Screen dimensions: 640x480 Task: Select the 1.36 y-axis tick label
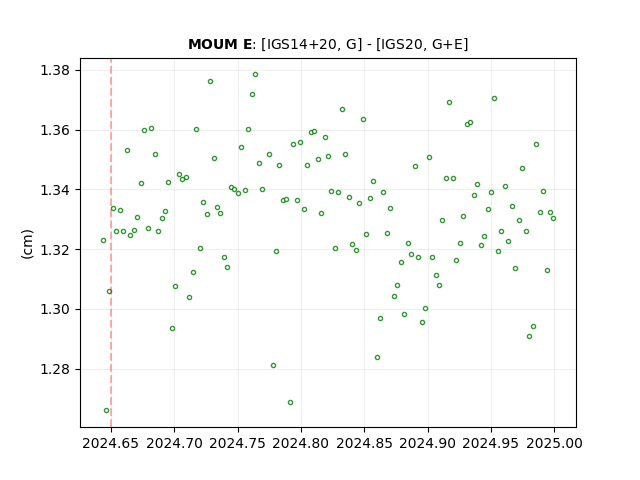click(55, 130)
